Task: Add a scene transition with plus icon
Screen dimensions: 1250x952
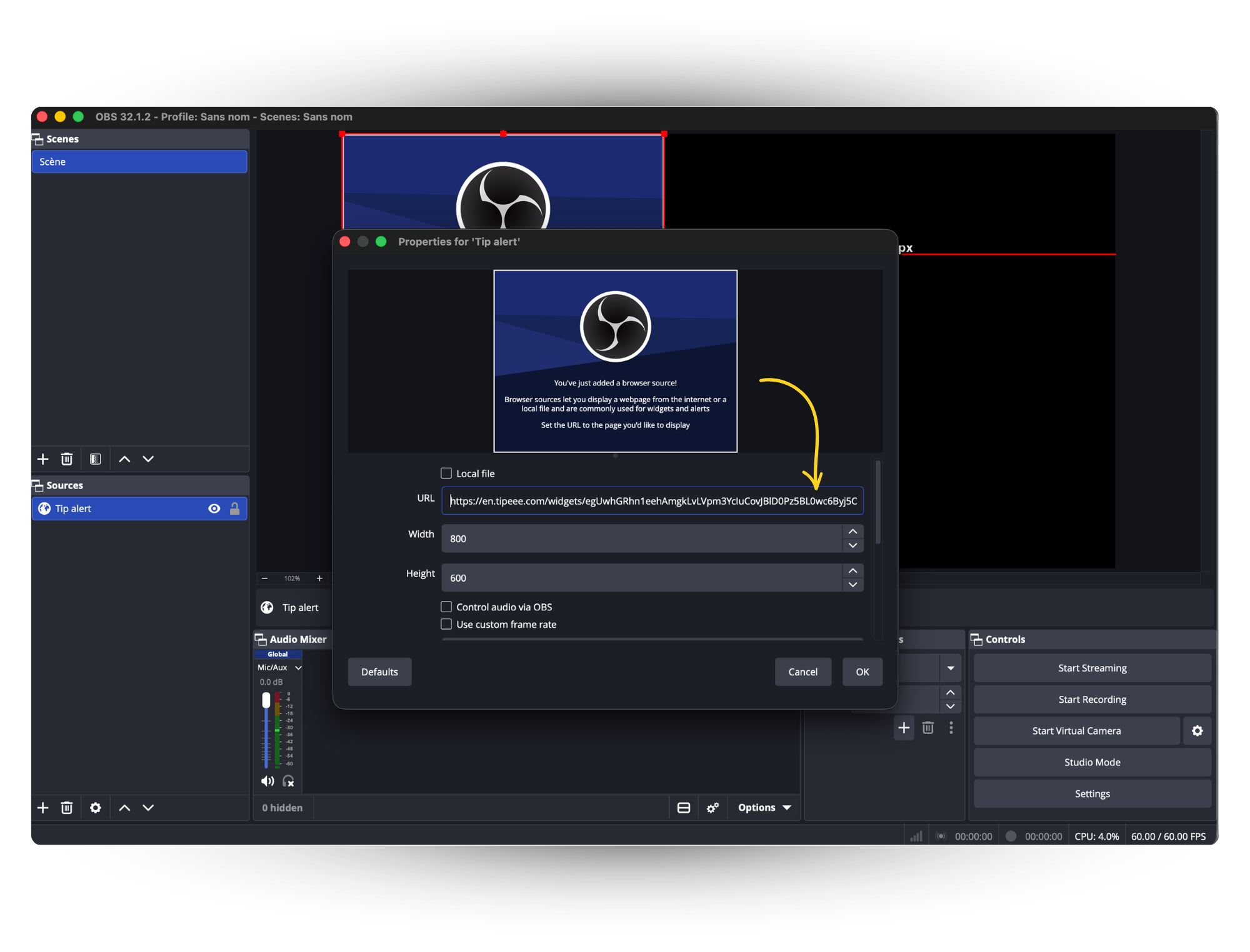Action: (904, 728)
